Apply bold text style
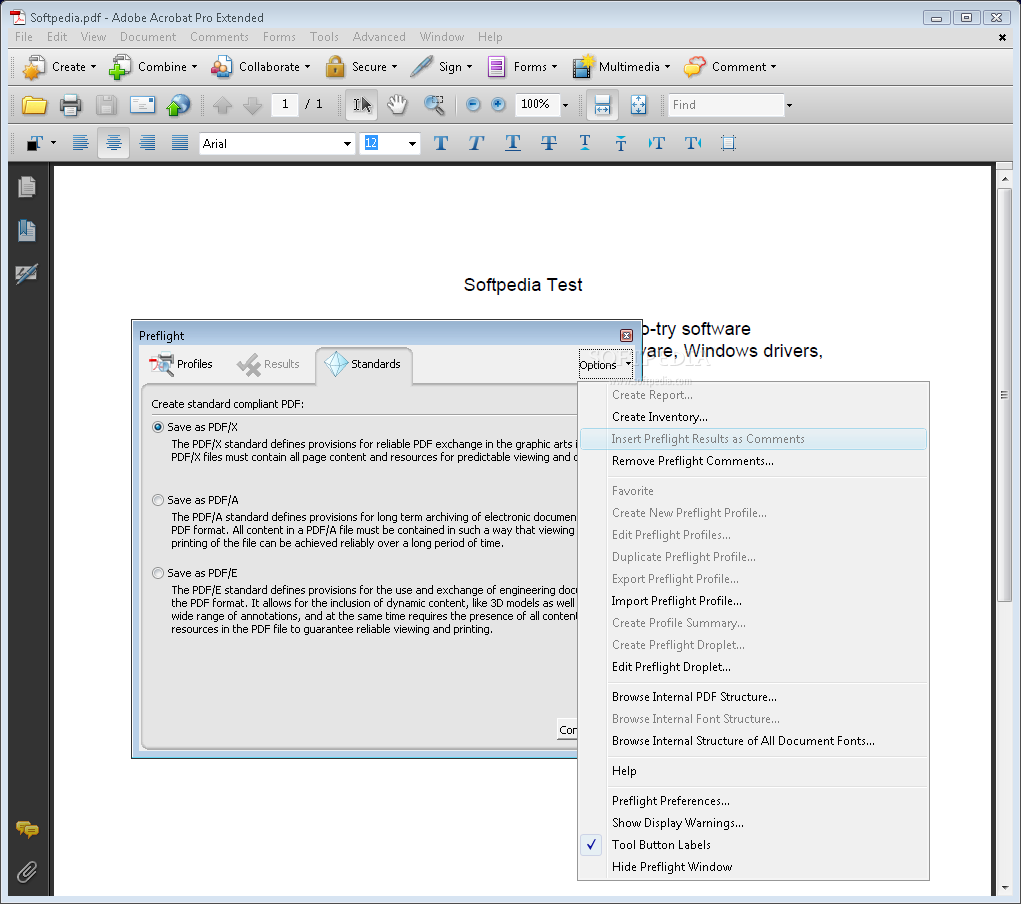Image resolution: width=1021 pixels, height=904 pixels. tap(441, 143)
